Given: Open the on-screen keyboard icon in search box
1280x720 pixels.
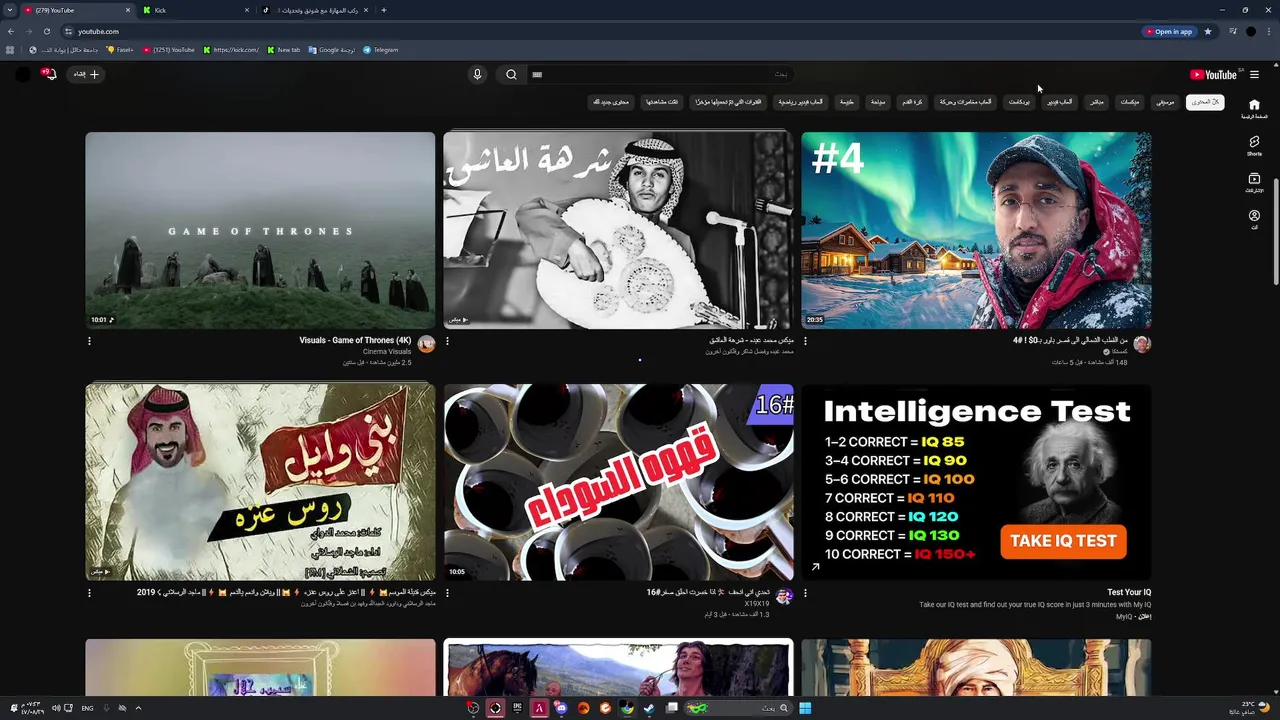Looking at the screenshot, I should pos(537,74).
